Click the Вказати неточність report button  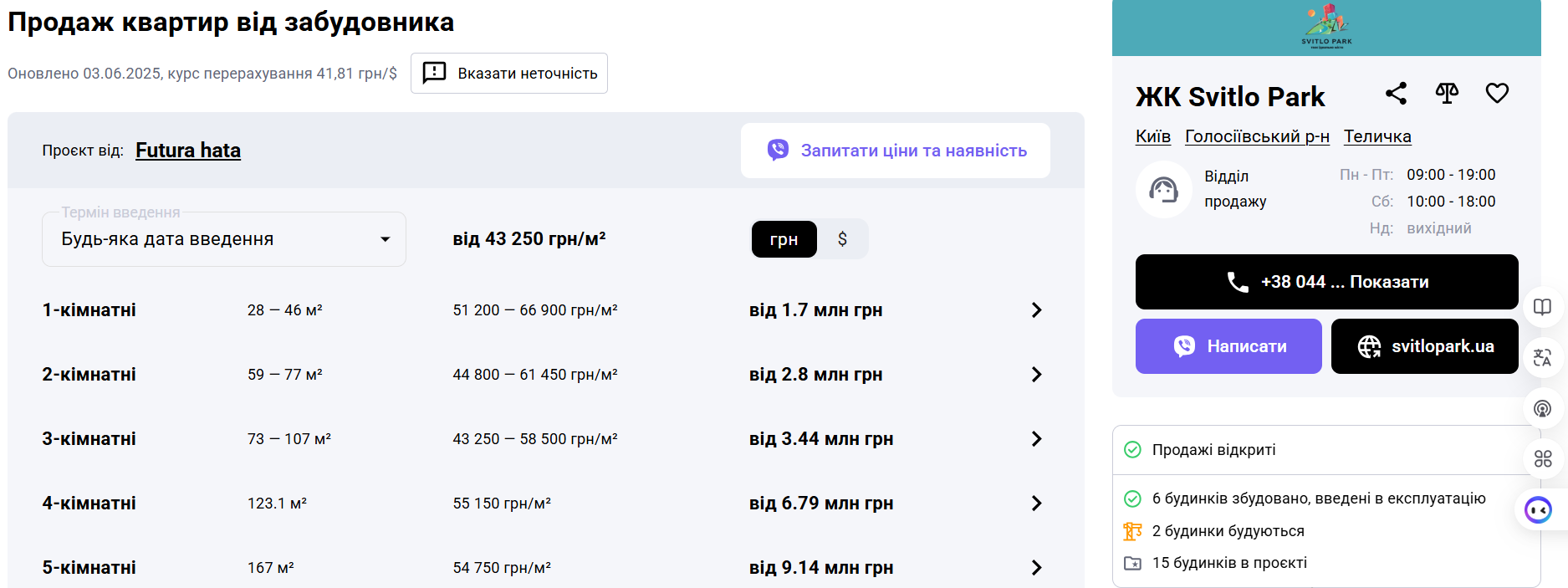click(508, 74)
